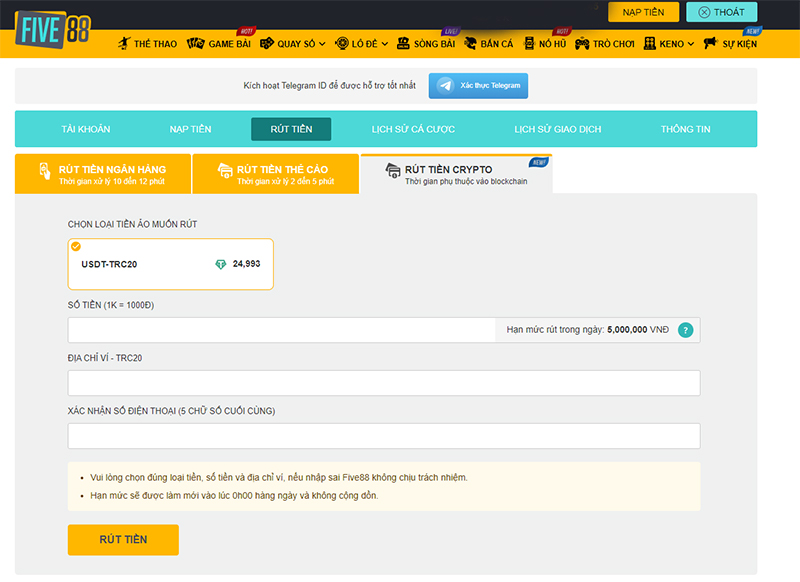
Task: Click the Bắn Cá fish icon
Action: tap(470, 43)
